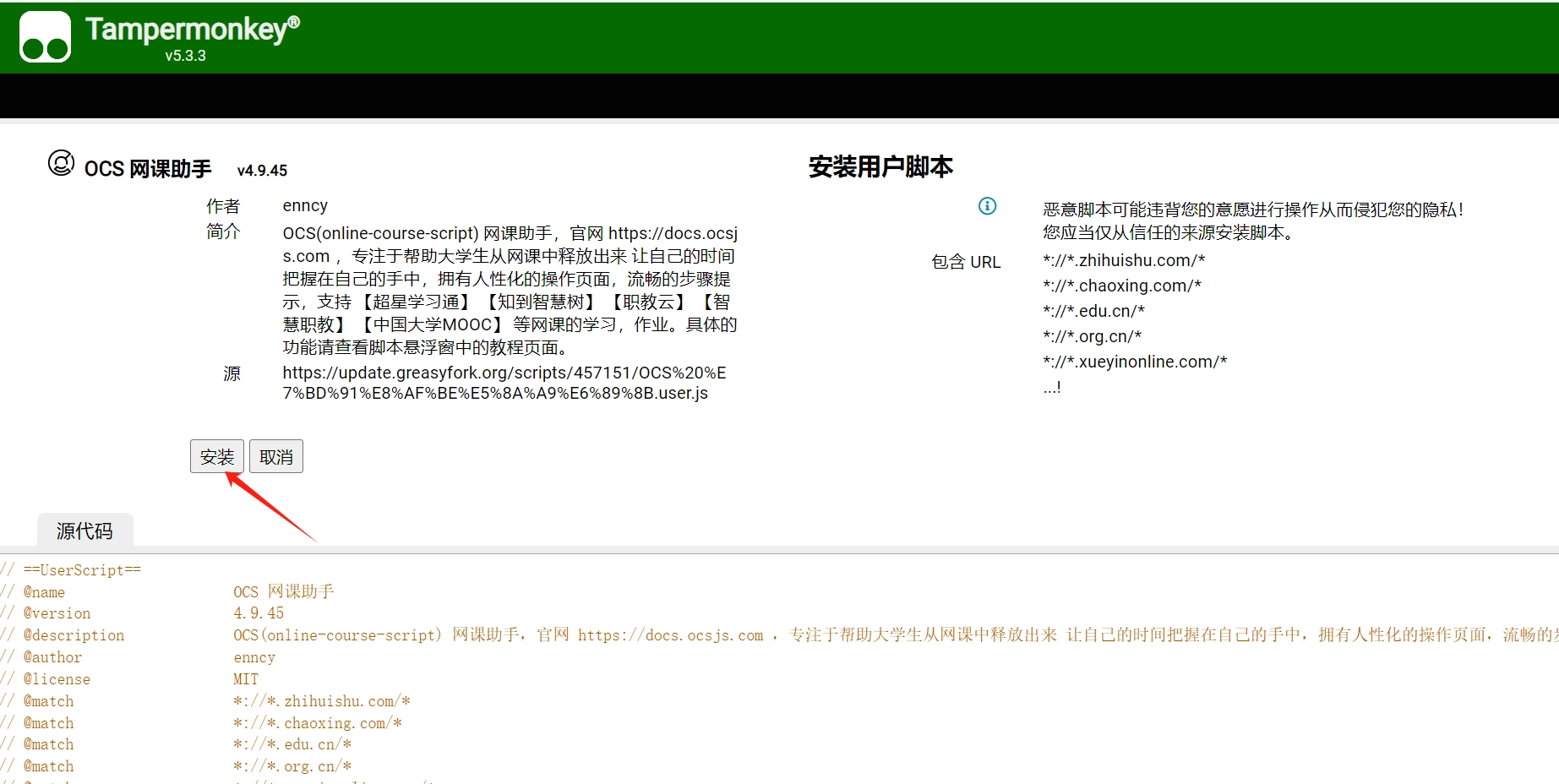
Task: Click the OCS 网课助手 script title
Action: [148, 169]
